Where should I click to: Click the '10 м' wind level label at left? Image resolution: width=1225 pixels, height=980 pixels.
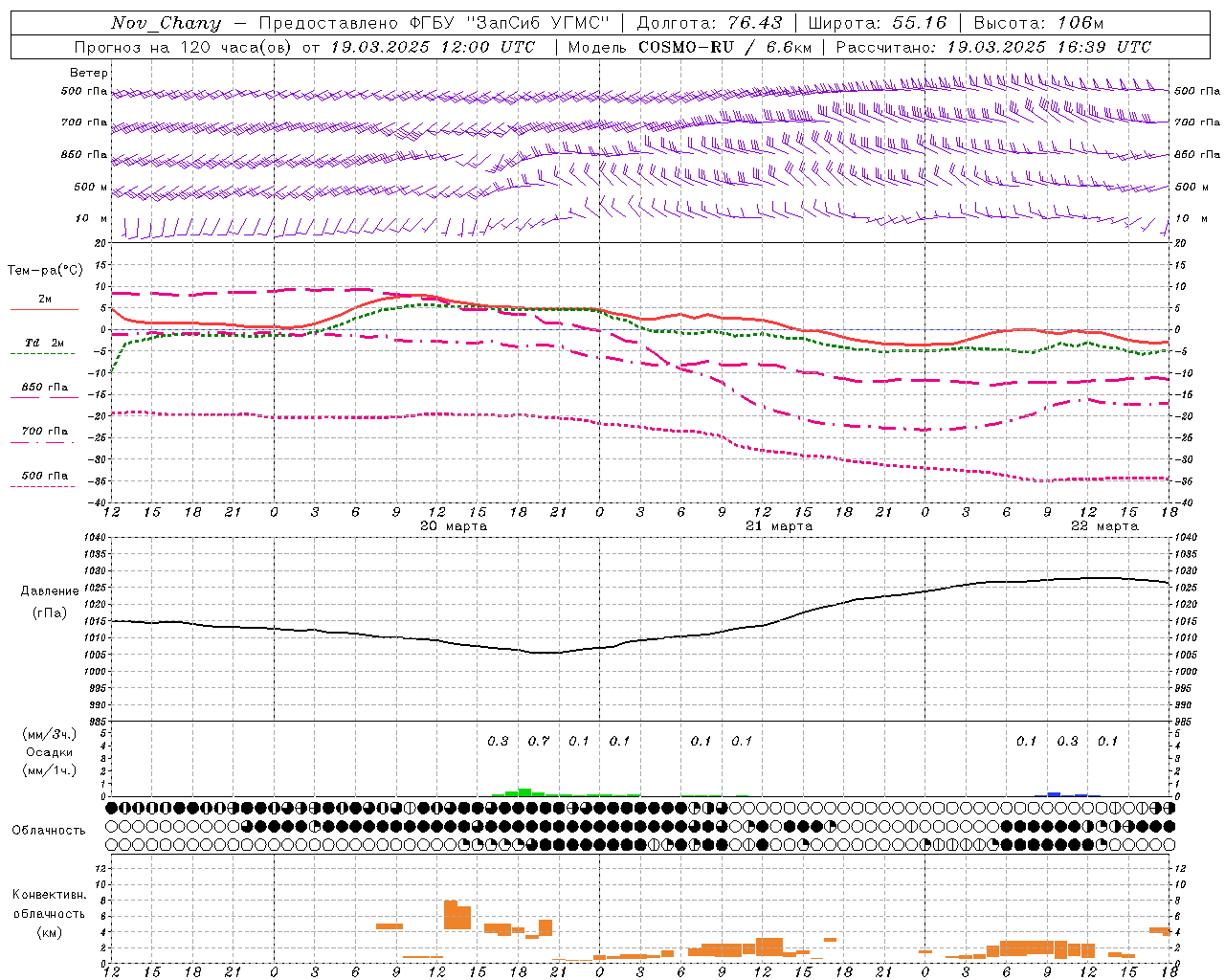pos(92,218)
